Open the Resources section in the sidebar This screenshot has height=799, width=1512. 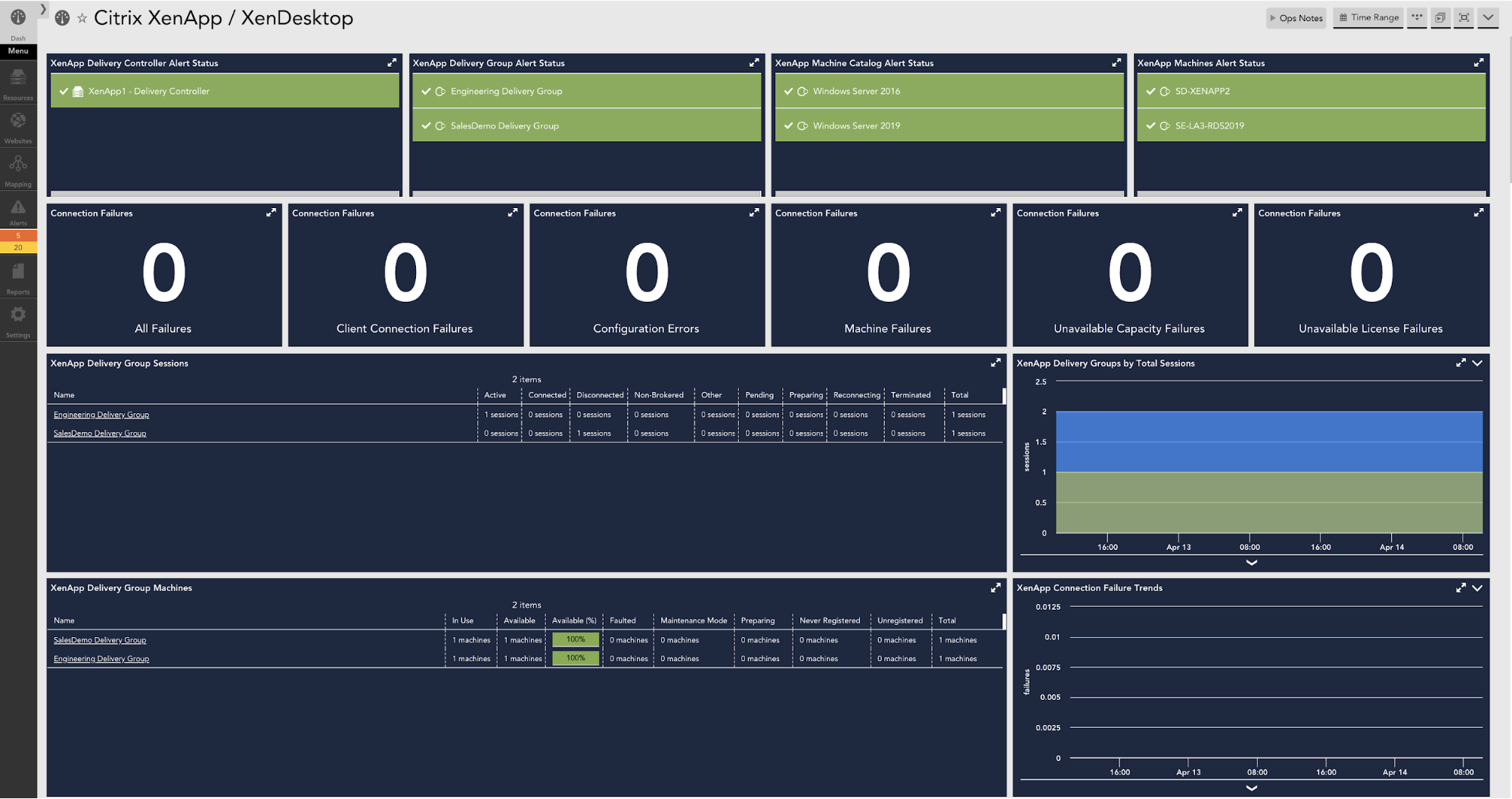coord(18,83)
